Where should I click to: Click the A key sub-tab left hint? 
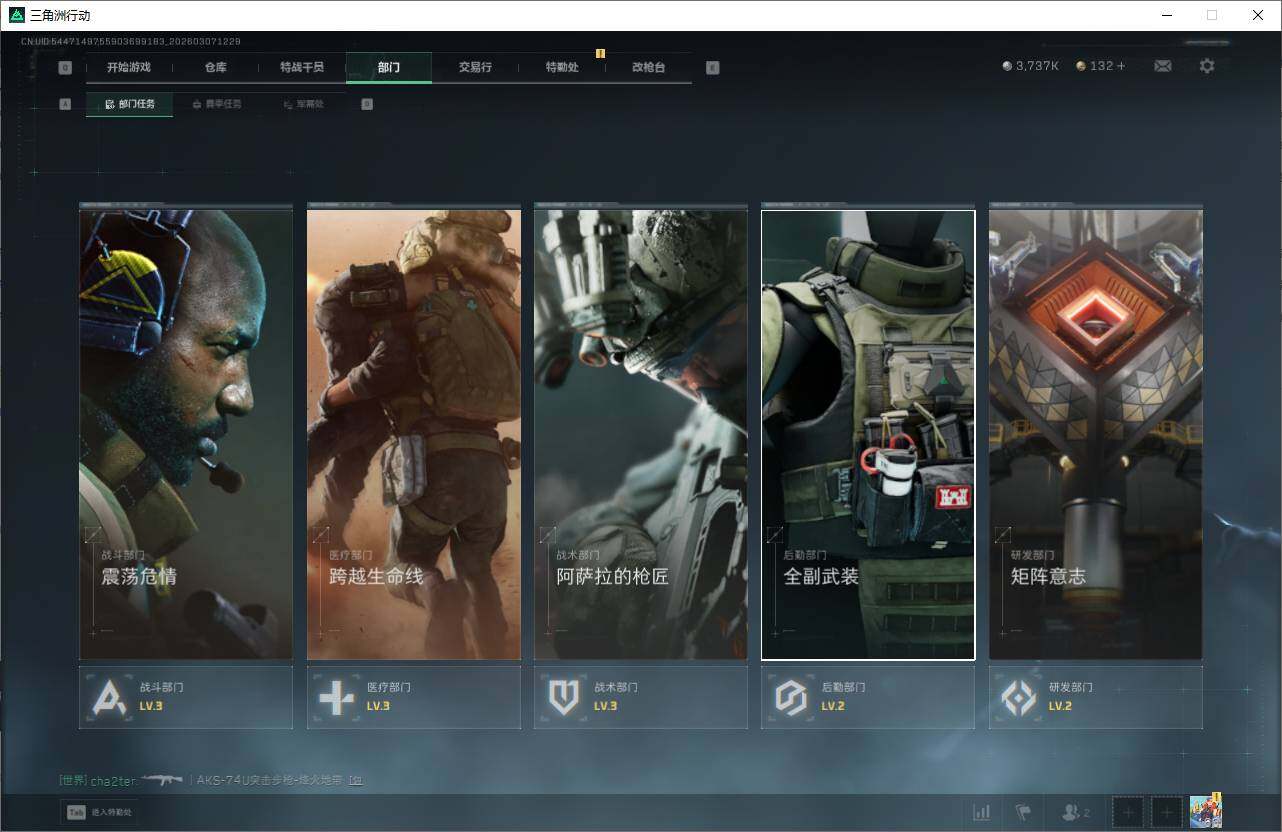point(65,104)
